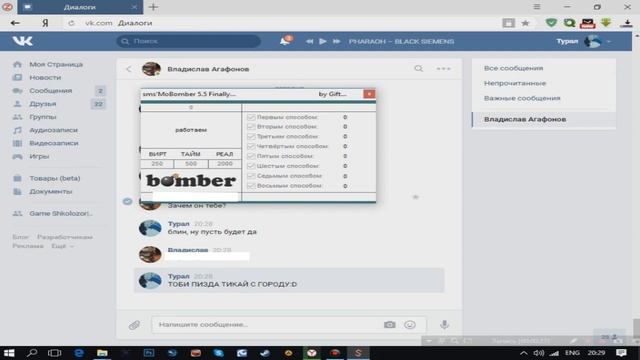Image resolution: width=640 pixels, height=360 pixels.
Task: Open the emoji smiley picker
Action: point(410,325)
